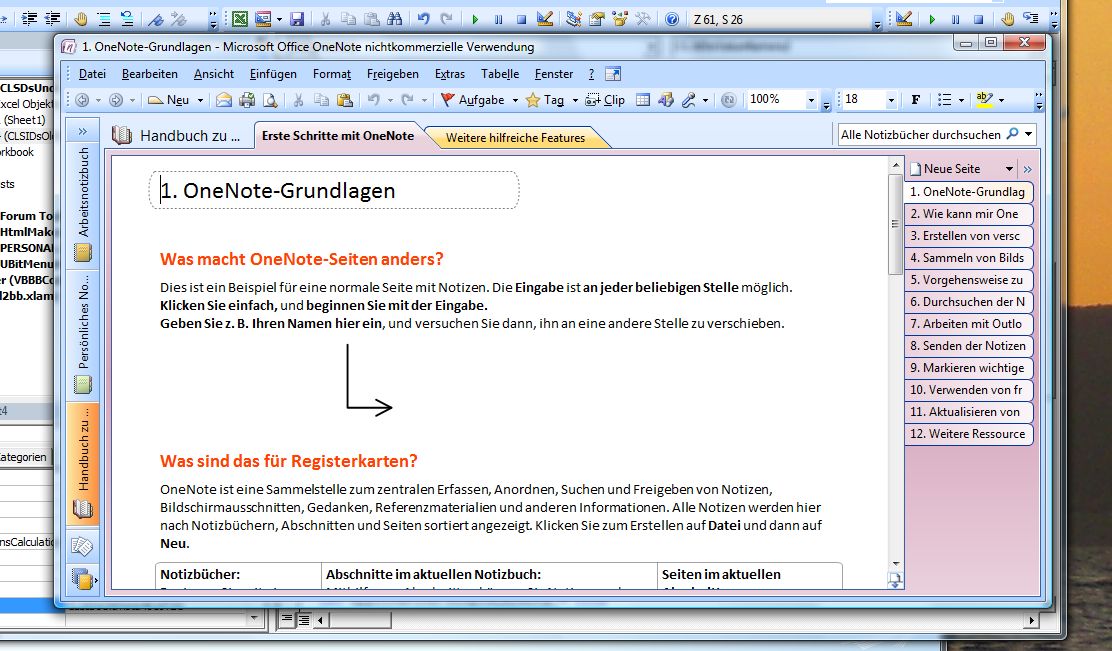This screenshot has height=651, width=1112.
Task: Expand the search scope dropdown arrow
Action: point(1028,134)
